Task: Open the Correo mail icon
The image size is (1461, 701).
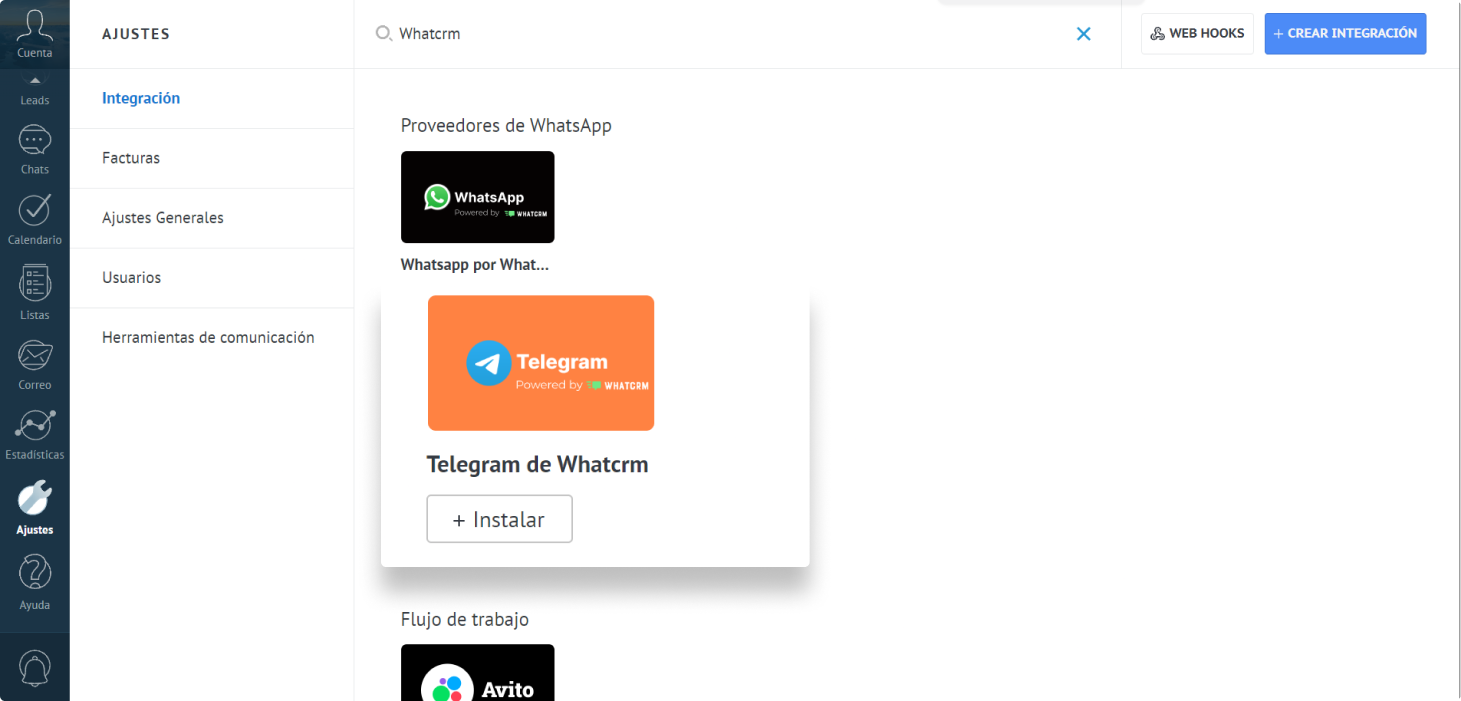Action: tap(34, 362)
